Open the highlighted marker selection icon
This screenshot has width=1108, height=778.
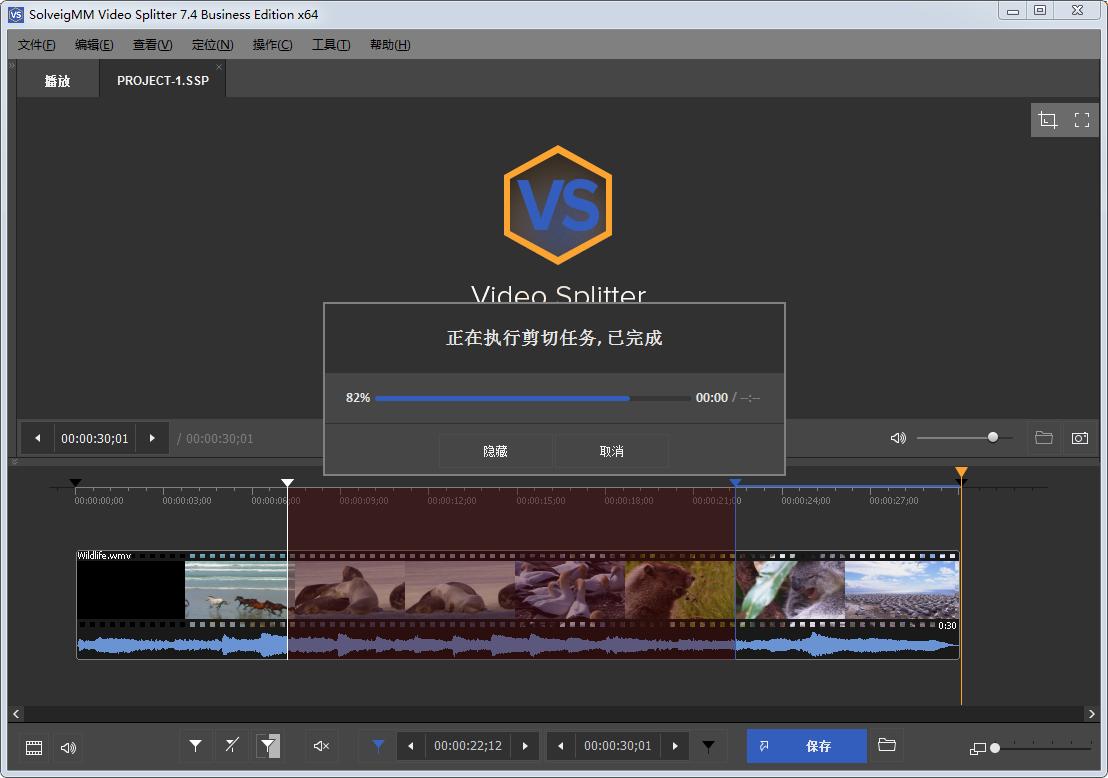click(269, 746)
